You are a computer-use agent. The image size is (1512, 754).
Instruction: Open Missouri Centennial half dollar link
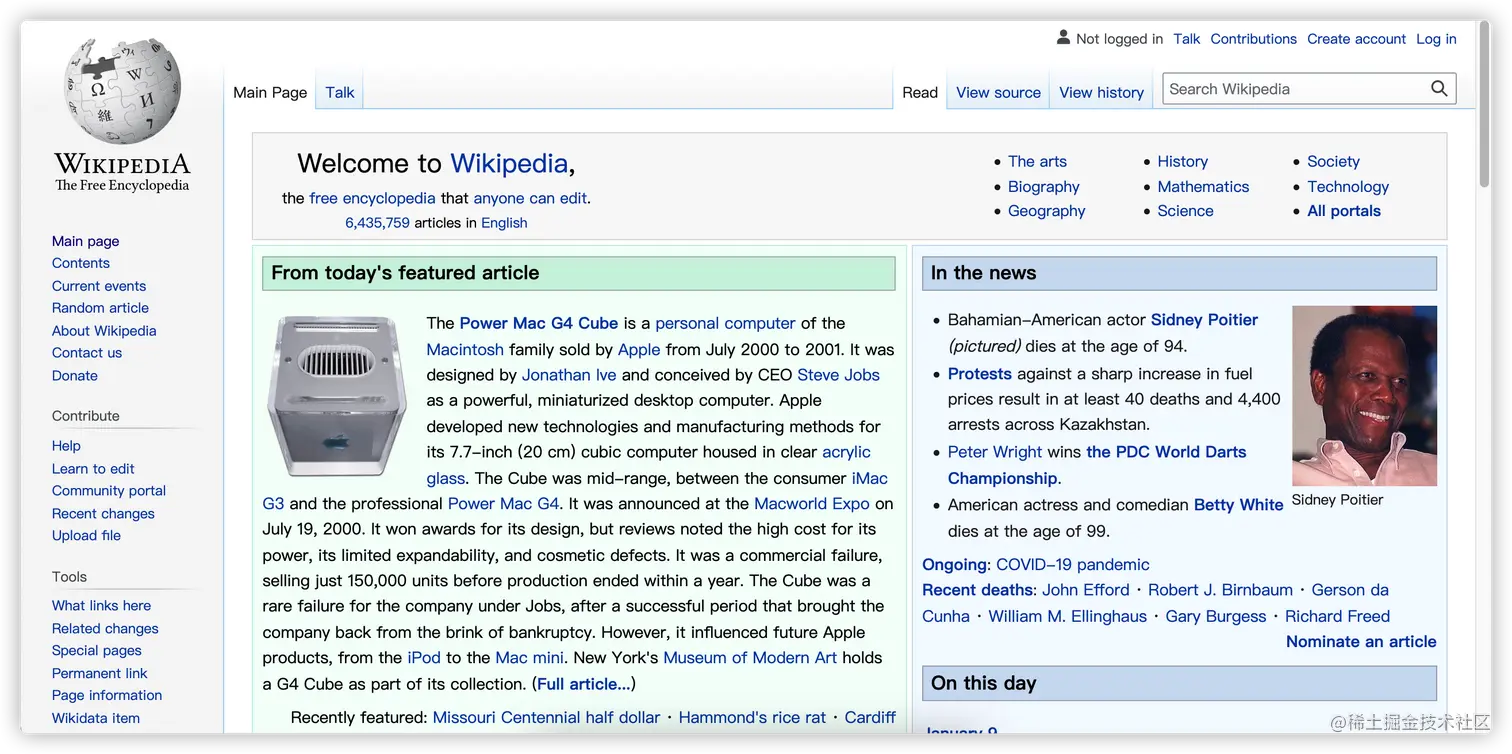tap(546, 718)
